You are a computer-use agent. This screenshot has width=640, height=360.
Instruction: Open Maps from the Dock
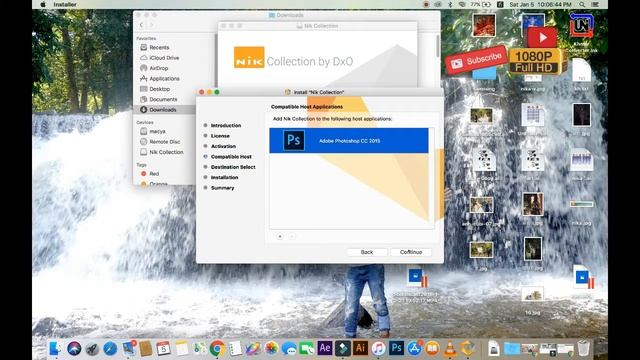(x=199, y=349)
